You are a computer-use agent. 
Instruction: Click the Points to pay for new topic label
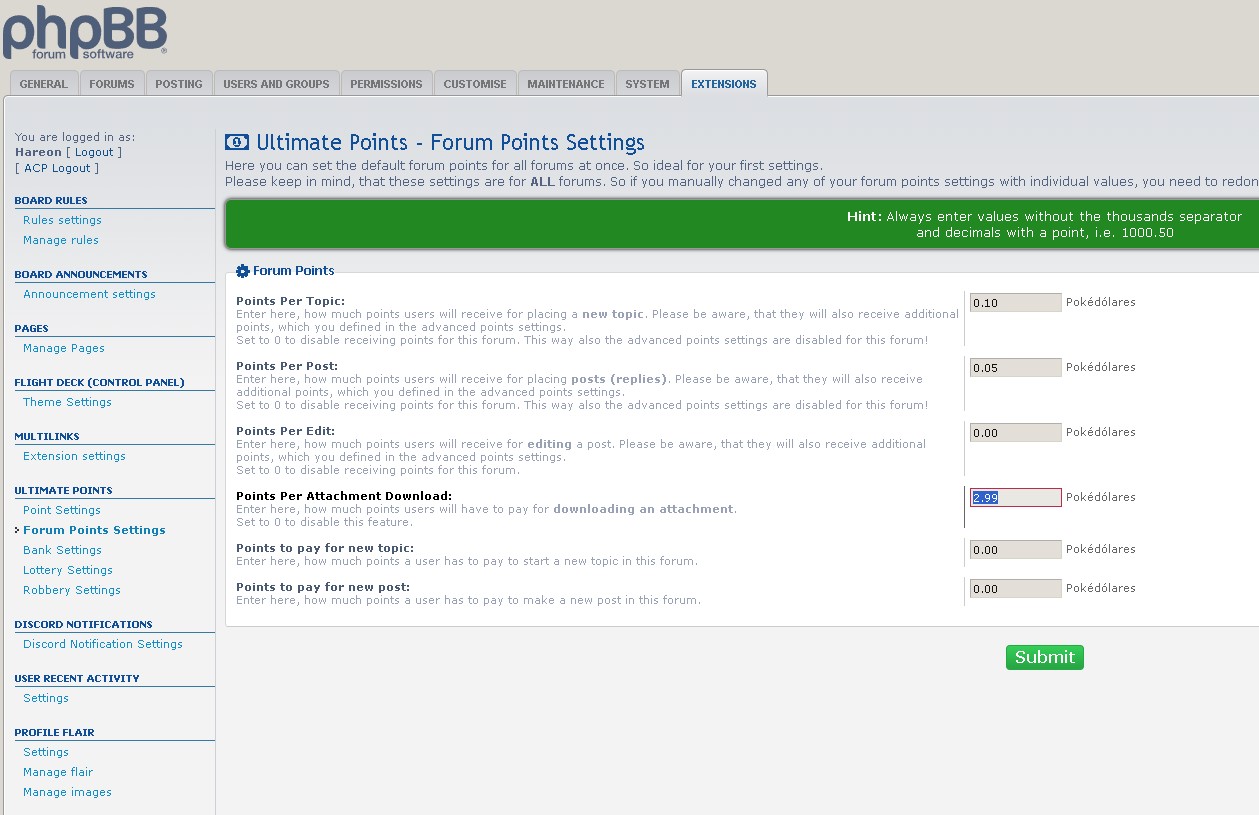pyautogui.click(x=325, y=548)
